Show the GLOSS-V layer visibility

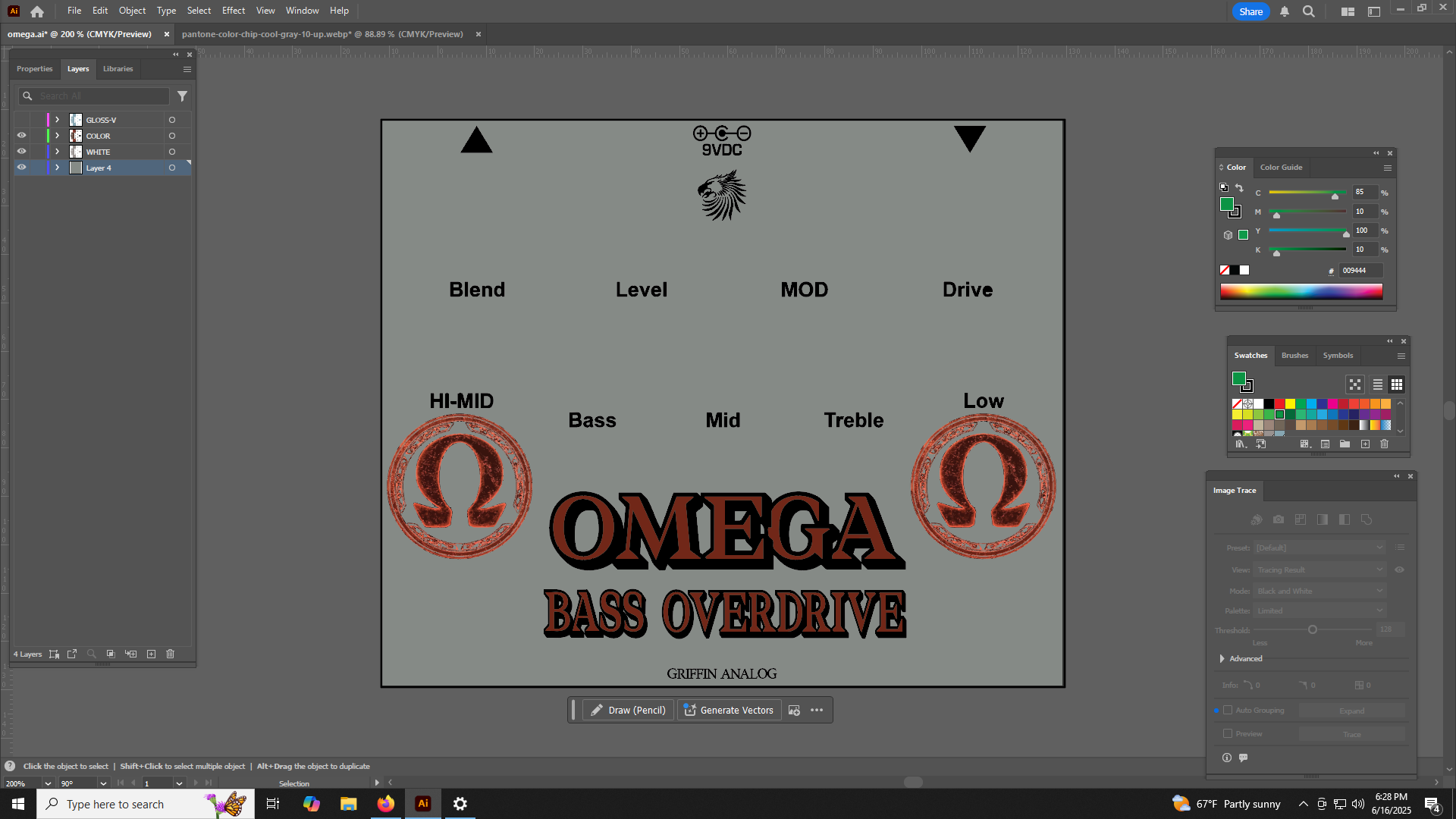click(x=22, y=120)
